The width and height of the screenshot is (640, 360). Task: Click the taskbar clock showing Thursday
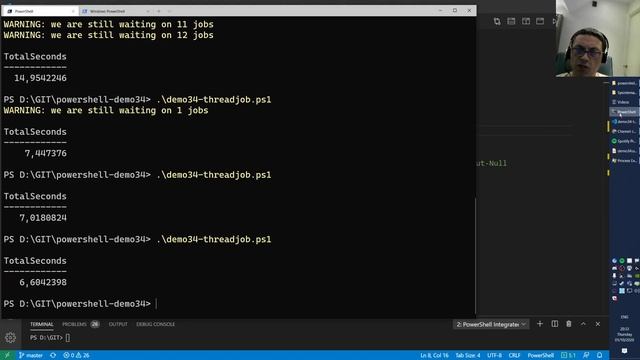pos(624,334)
